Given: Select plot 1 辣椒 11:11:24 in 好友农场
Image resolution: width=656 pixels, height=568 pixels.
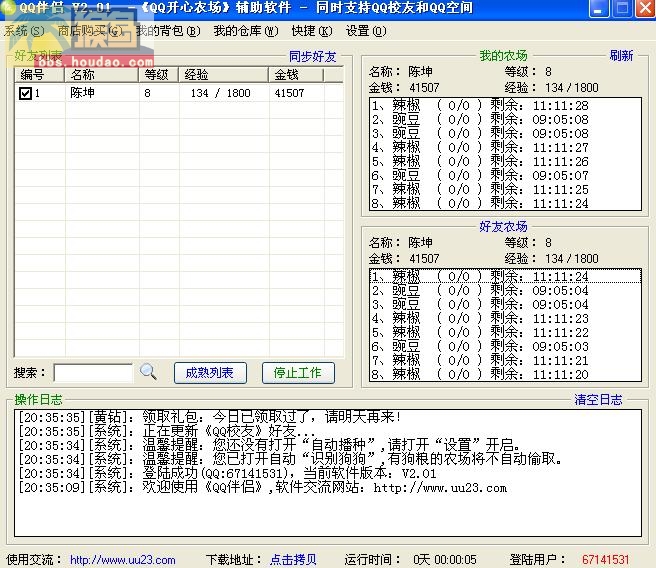Looking at the screenshot, I should tap(505, 276).
